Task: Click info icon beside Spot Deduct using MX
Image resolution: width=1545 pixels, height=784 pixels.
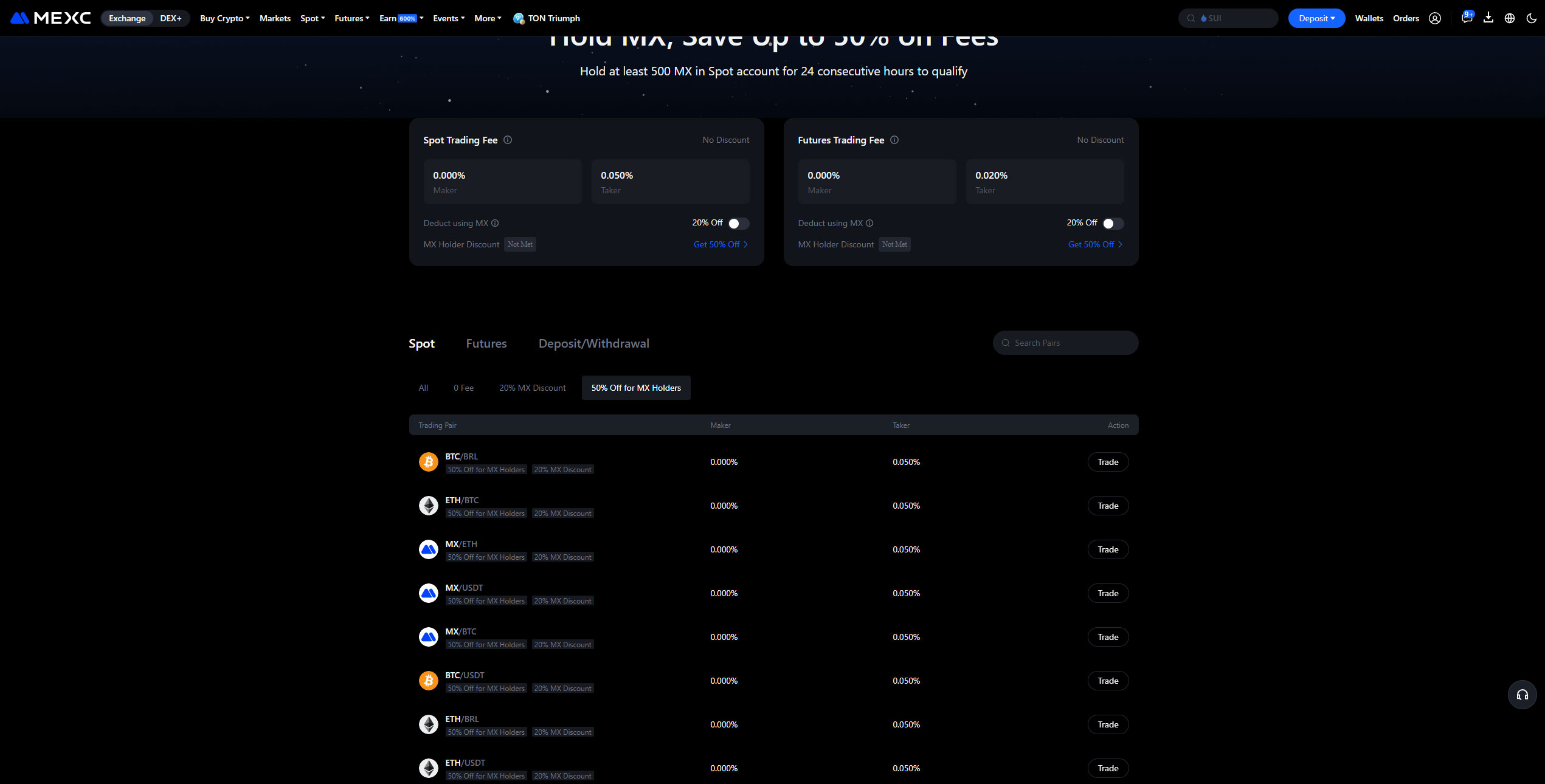Action: click(x=495, y=223)
